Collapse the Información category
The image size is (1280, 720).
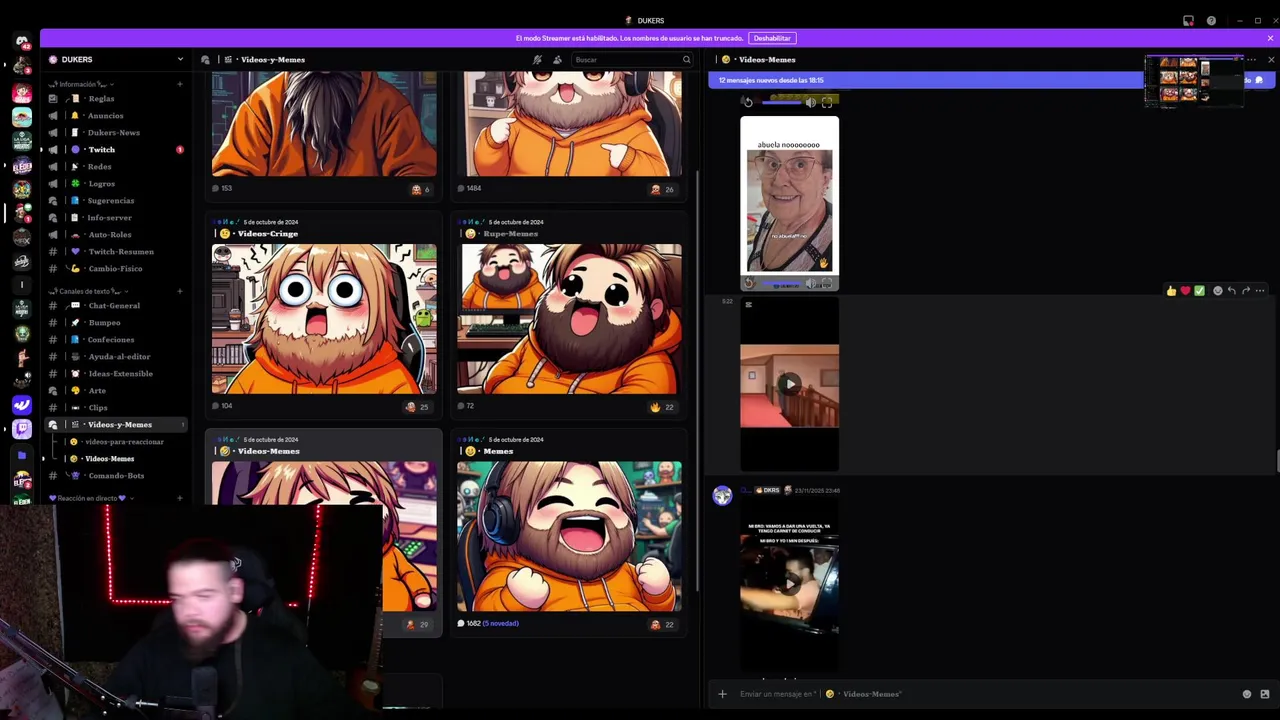(x=83, y=84)
